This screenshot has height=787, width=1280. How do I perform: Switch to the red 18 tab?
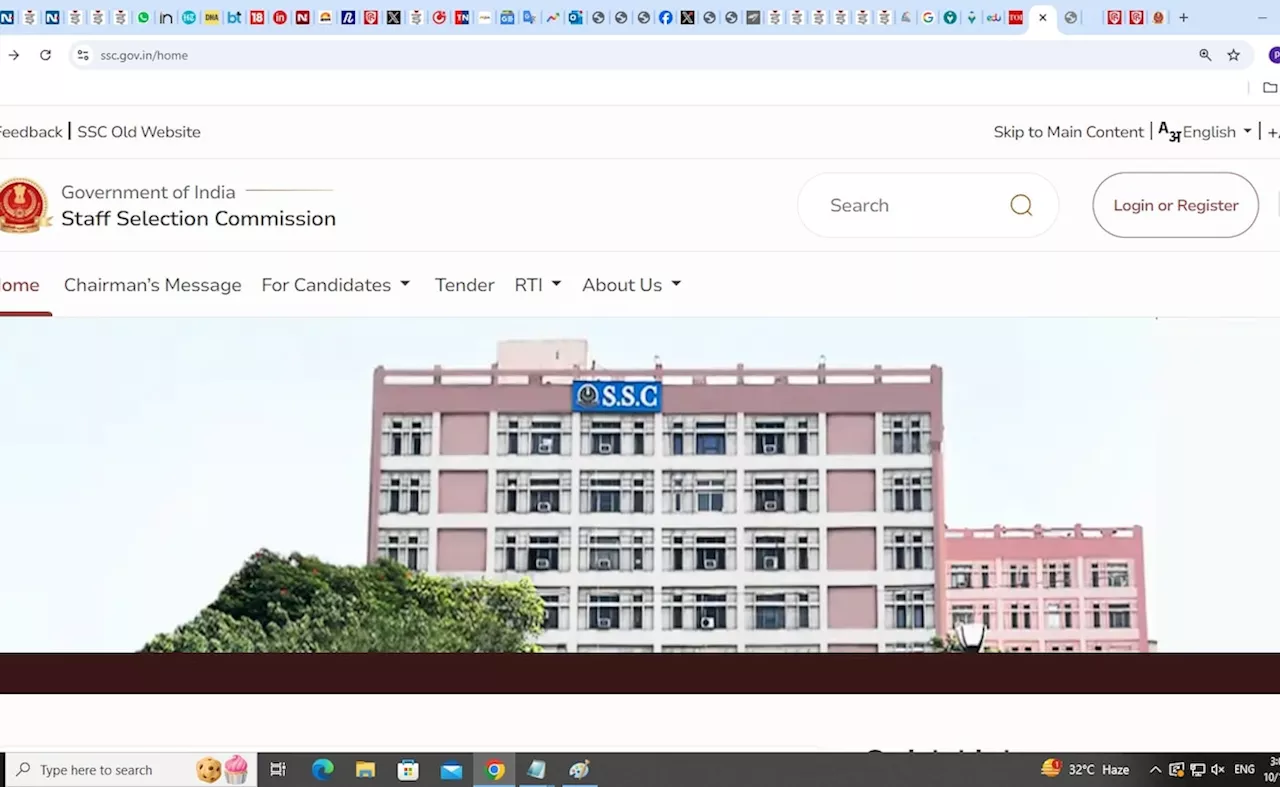pyautogui.click(x=257, y=18)
